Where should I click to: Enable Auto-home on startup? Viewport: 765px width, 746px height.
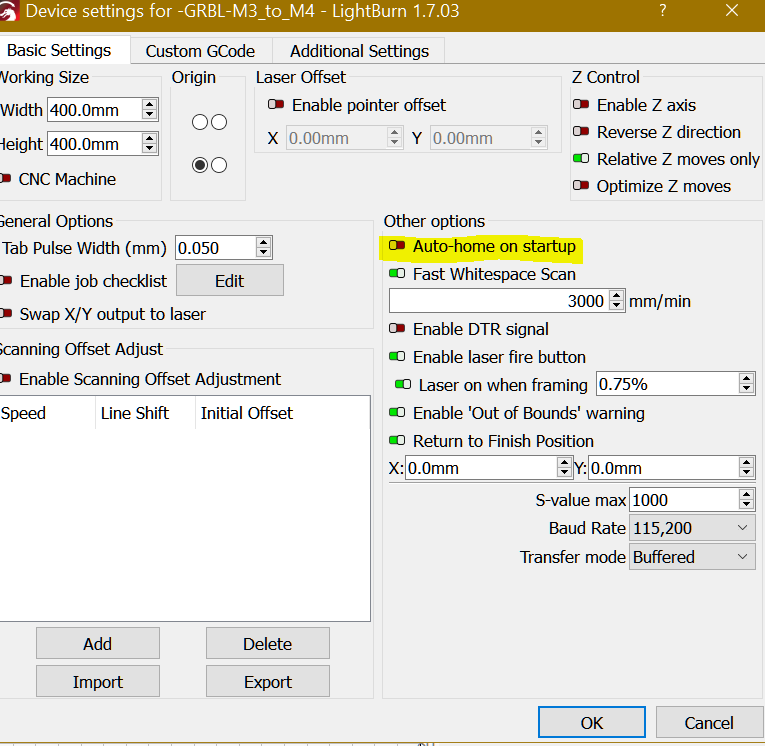click(x=397, y=245)
